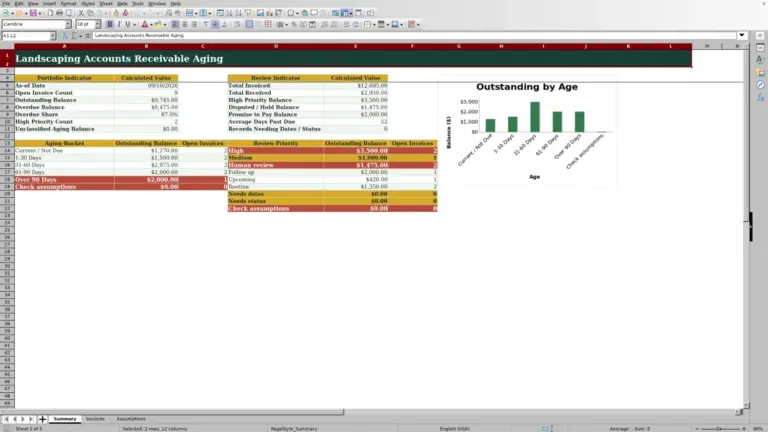Click the Formula equals icon
Screen dimensions: 768x432
[88, 36]
